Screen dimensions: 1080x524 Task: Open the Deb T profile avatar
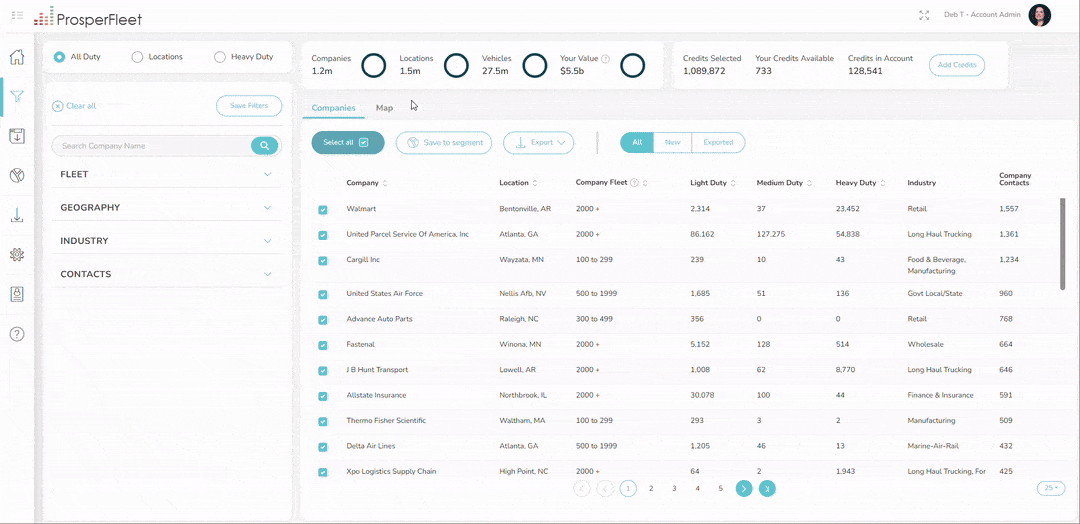(1039, 15)
